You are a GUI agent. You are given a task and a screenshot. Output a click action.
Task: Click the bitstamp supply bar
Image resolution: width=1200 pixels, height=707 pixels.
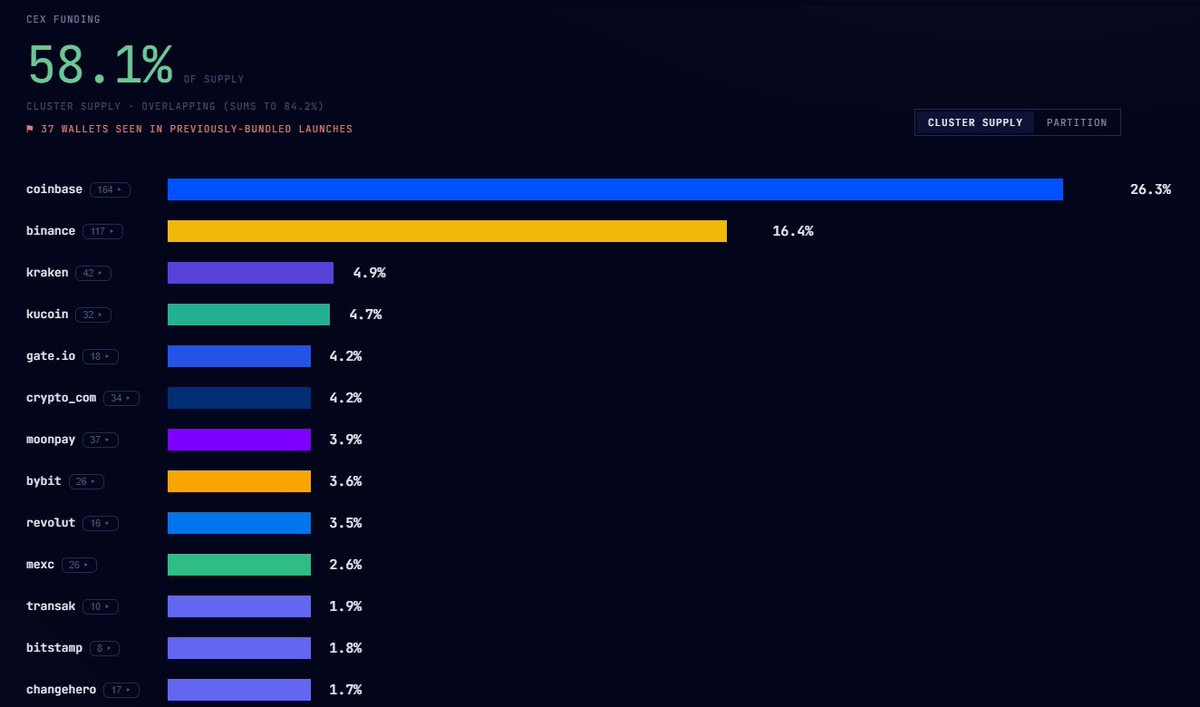tap(239, 648)
